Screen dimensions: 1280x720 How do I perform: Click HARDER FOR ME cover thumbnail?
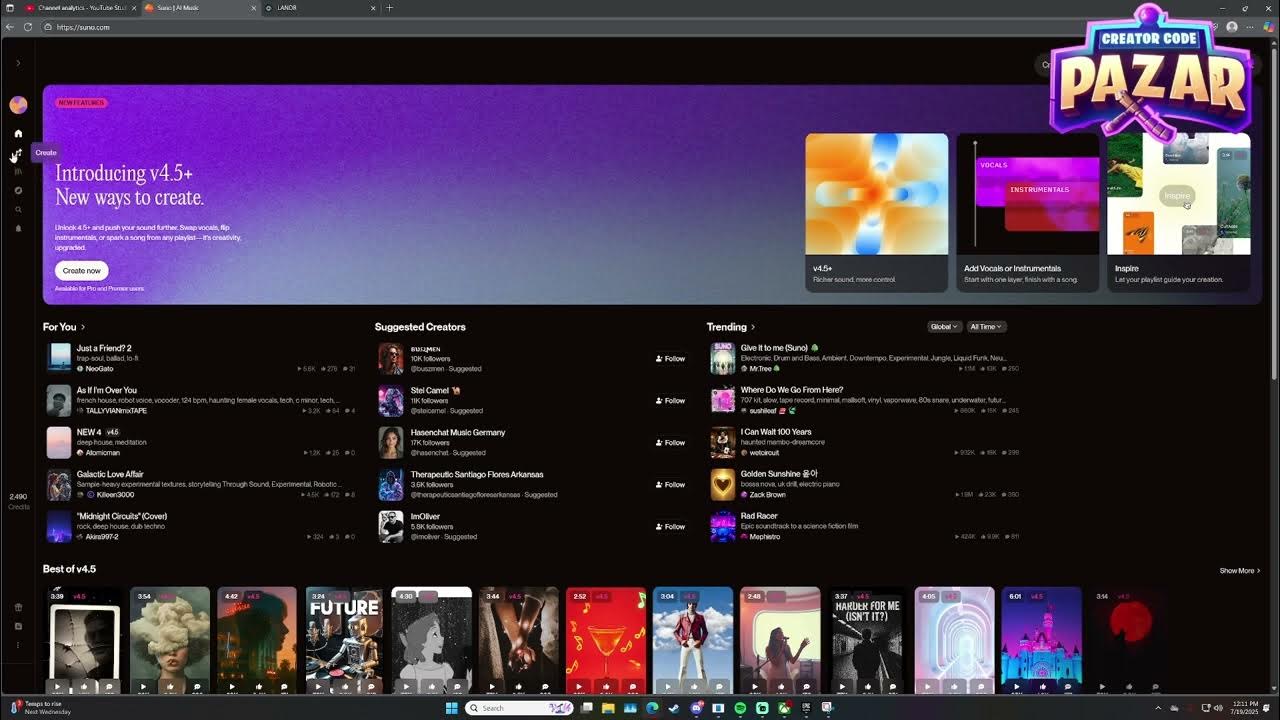tap(867, 640)
